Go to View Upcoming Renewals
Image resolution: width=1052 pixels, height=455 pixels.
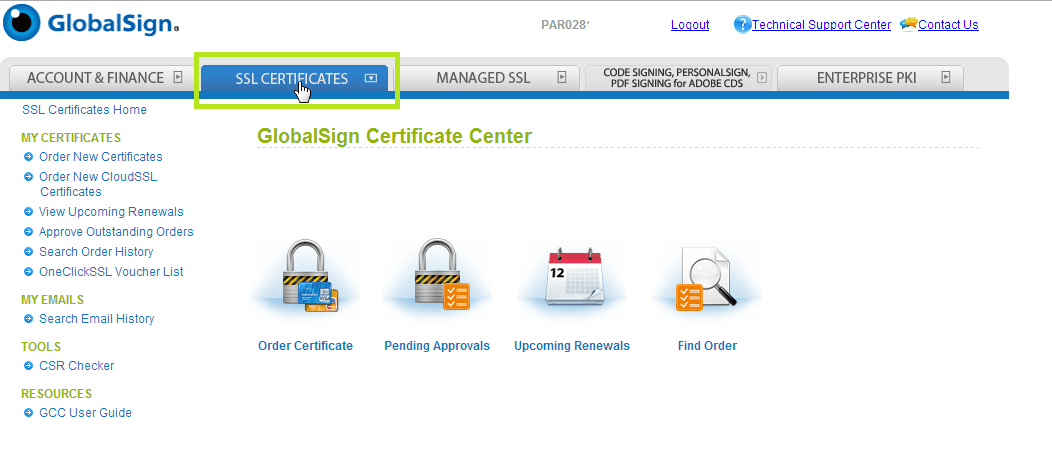(111, 212)
